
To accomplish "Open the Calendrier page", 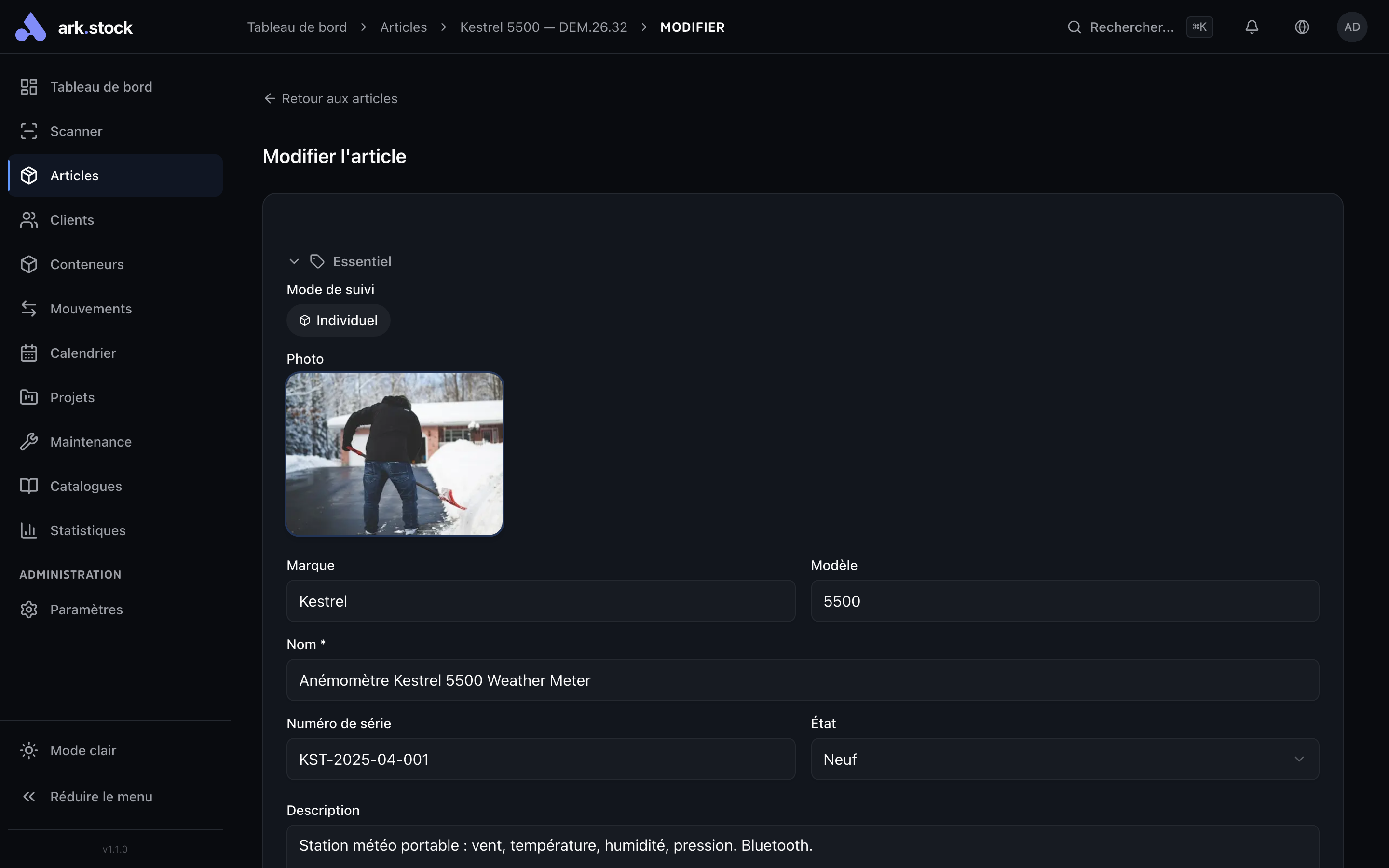I will pyautogui.click(x=115, y=353).
